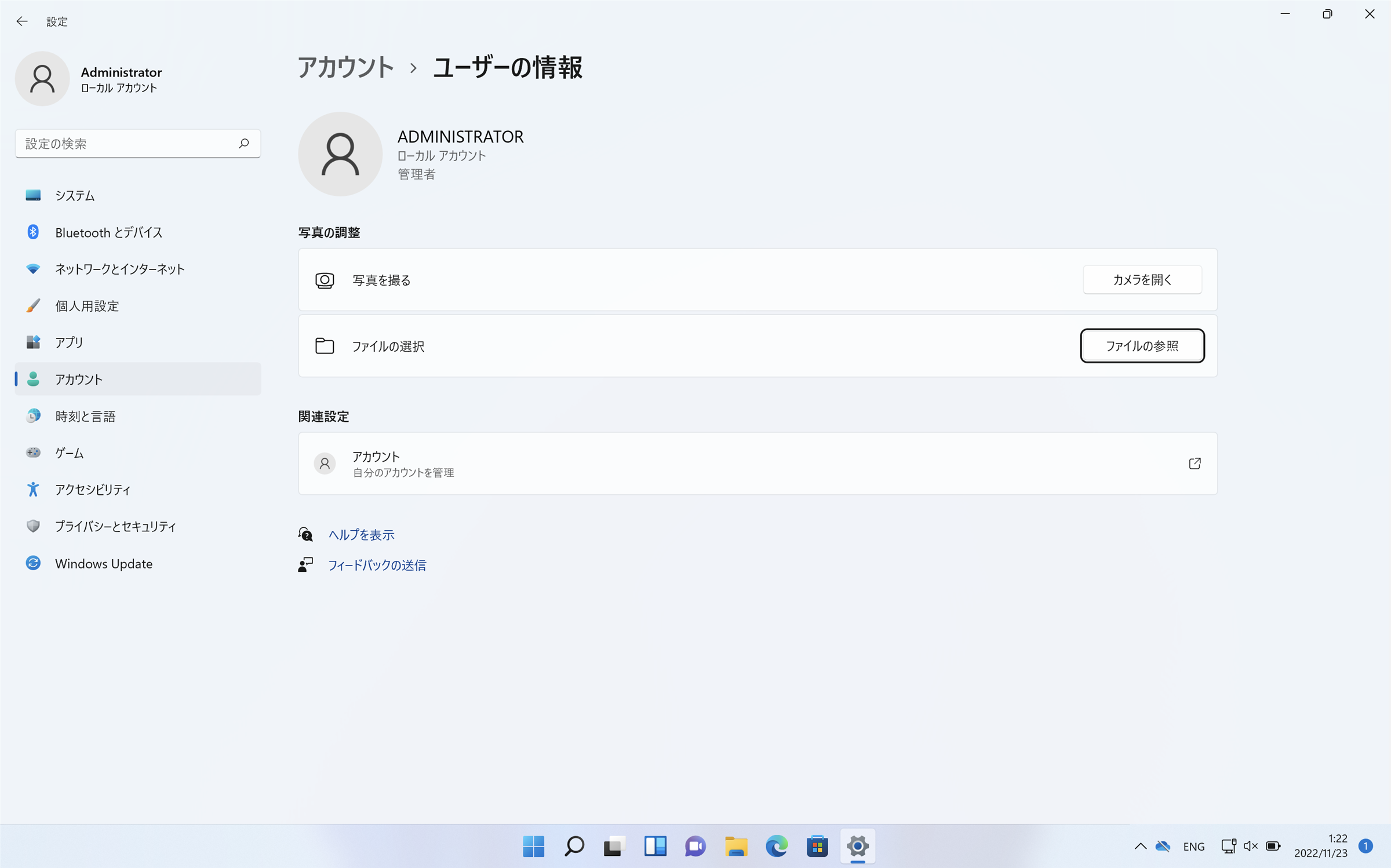Click the back arrow in Settings

click(x=22, y=21)
